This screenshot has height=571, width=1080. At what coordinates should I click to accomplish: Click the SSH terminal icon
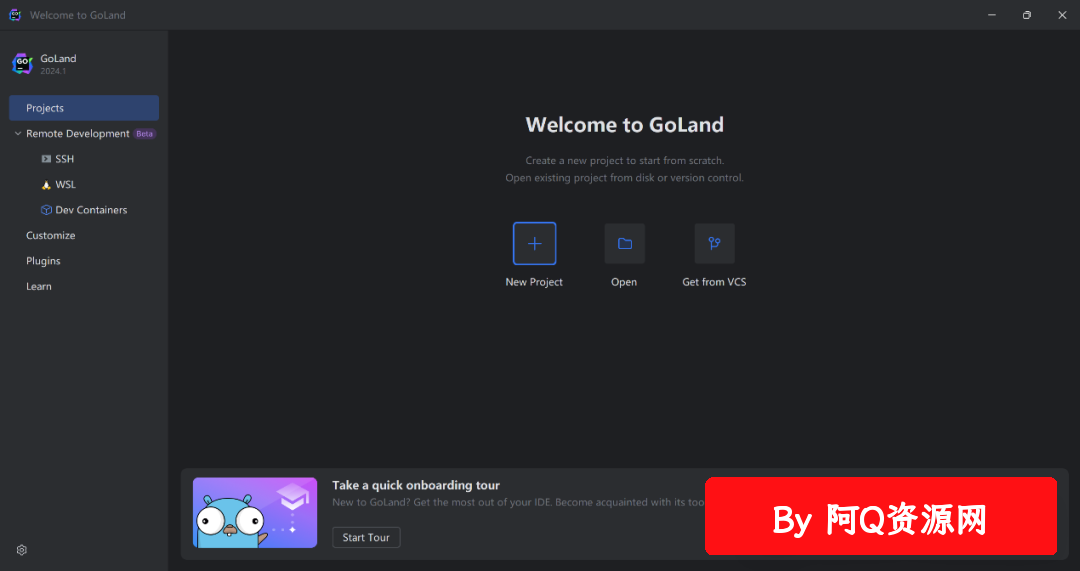[46, 159]
